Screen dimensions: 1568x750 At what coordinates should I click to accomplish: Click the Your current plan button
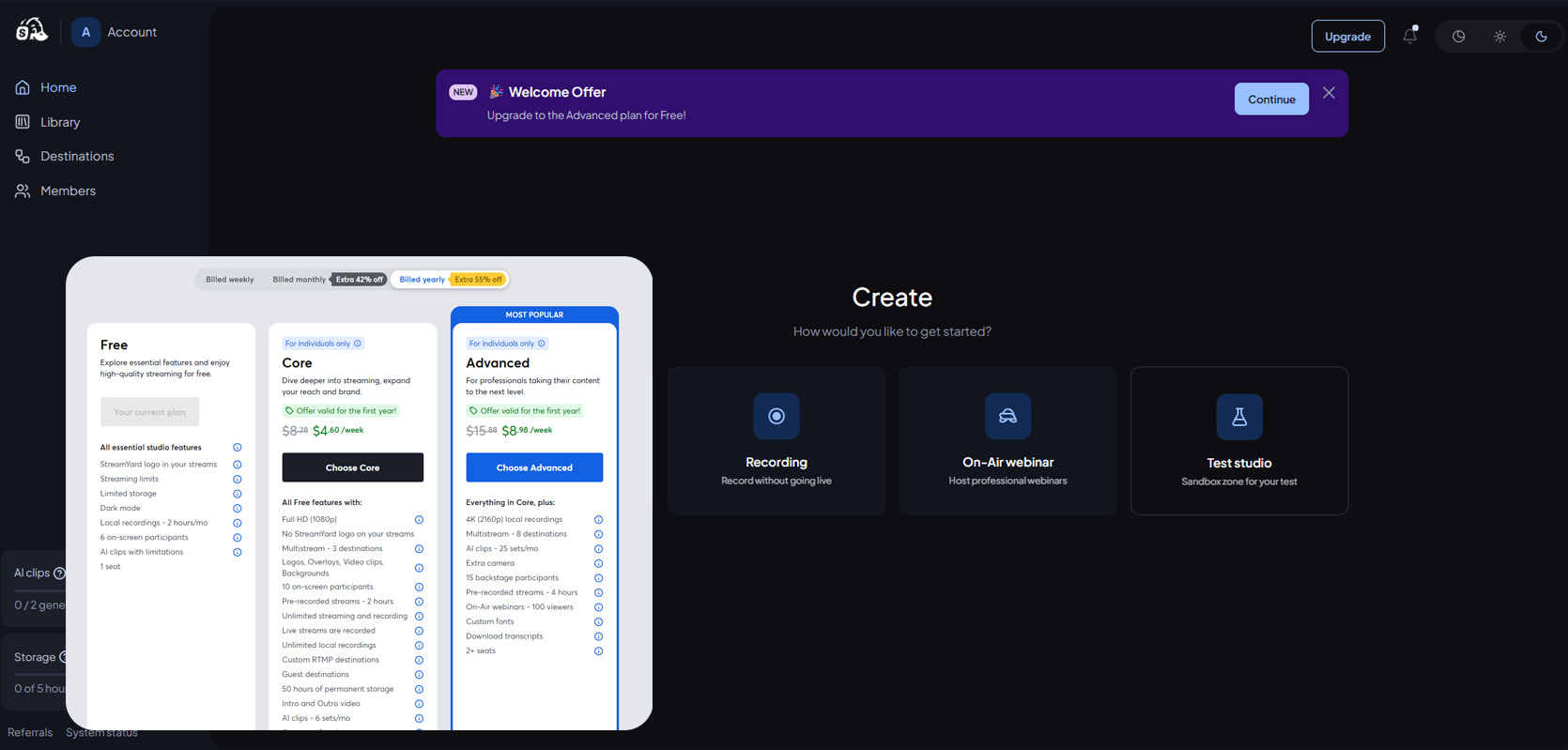[149, 412]
